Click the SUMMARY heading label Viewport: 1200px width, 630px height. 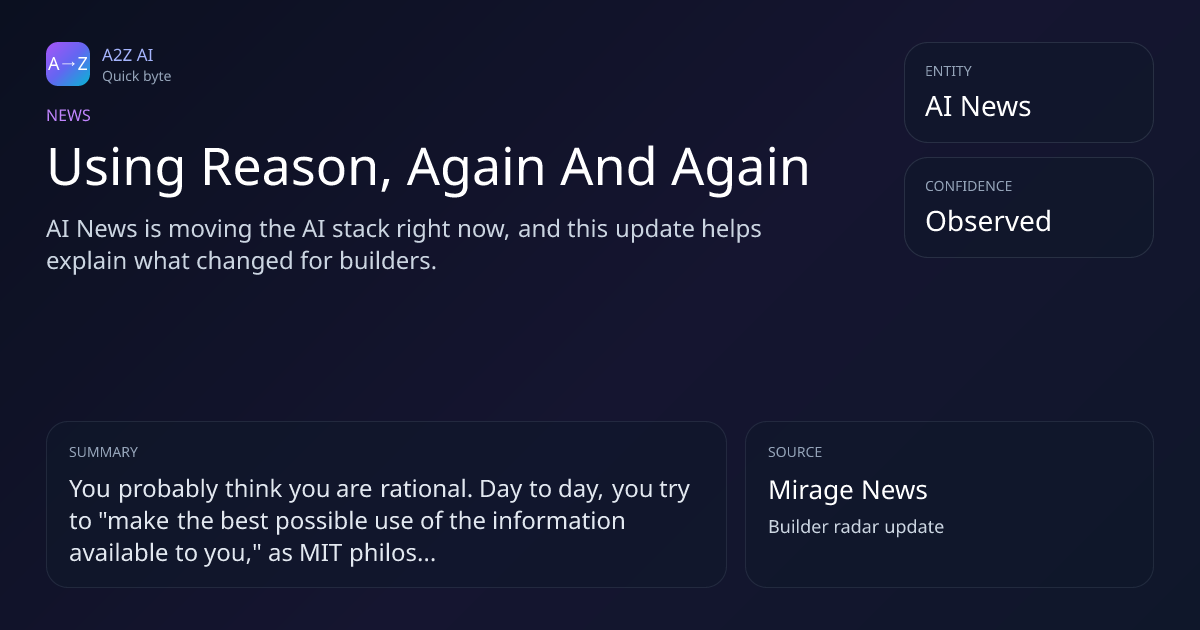point(103,452)
